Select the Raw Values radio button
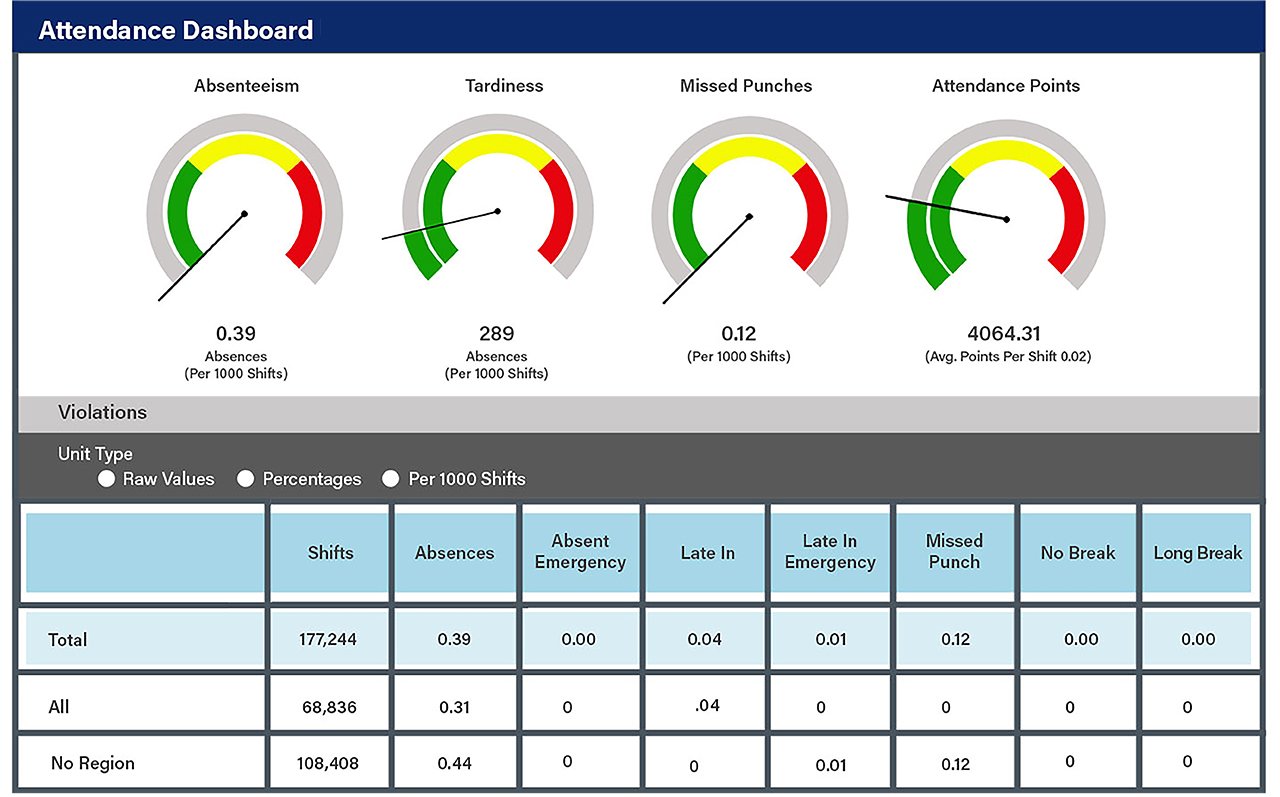 coord(107,479)
